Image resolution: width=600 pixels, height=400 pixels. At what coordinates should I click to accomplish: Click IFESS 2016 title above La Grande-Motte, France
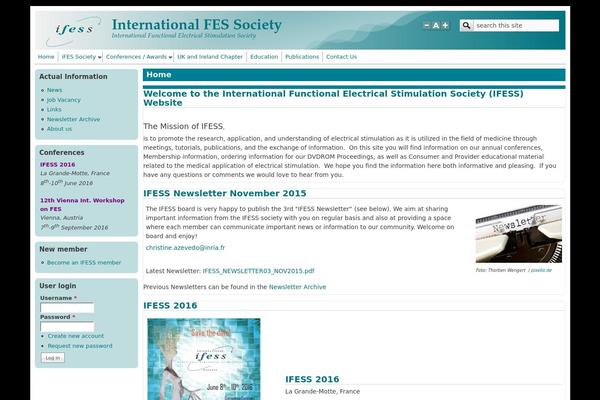[x=312, y=379]
